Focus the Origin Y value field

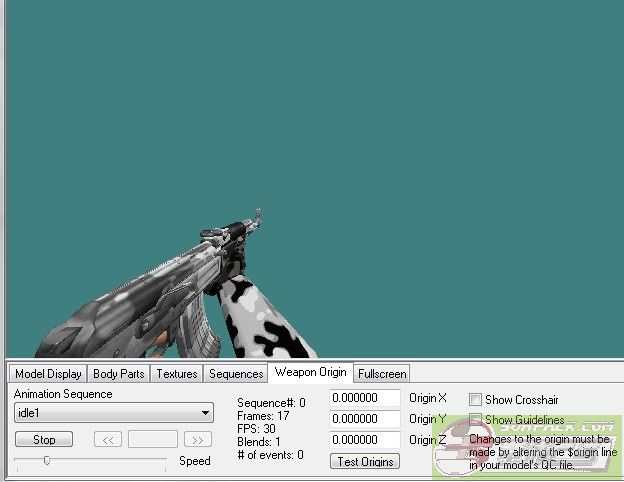[x=365, y=419]
